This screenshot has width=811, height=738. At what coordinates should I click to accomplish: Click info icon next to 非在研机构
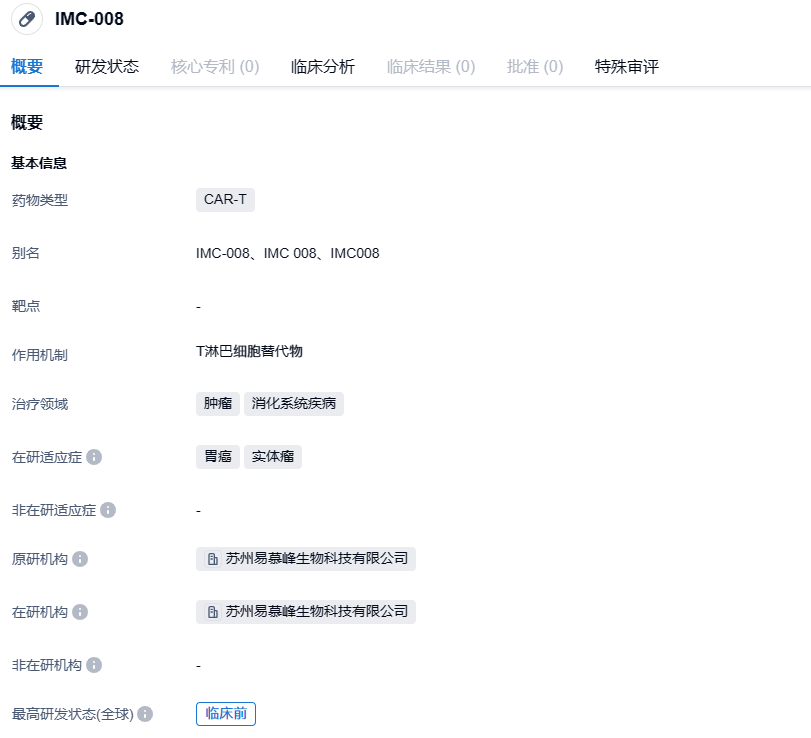pos(94,665)
